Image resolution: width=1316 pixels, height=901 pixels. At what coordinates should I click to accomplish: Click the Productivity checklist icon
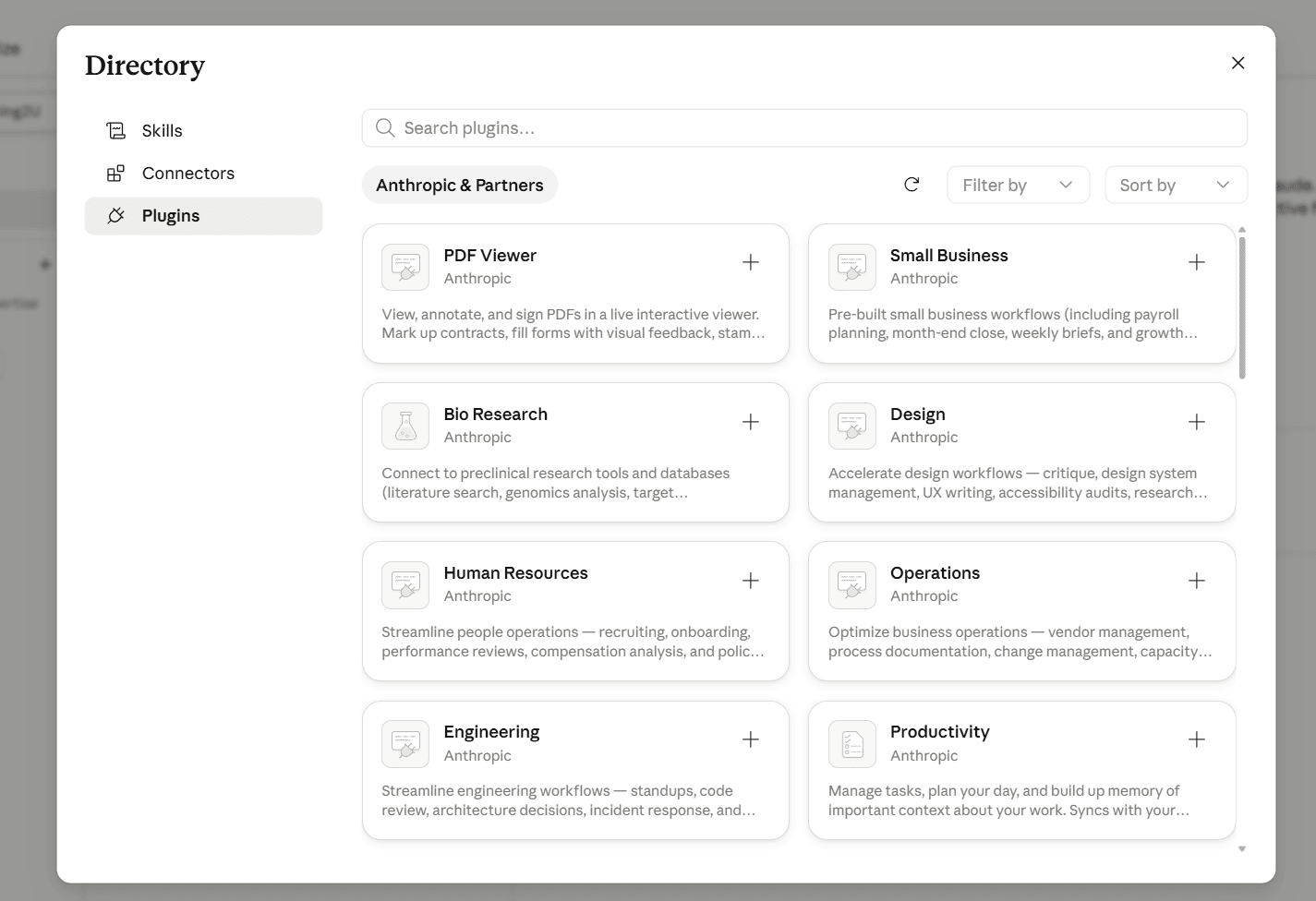pyautogui.click(x=852, y=744)
